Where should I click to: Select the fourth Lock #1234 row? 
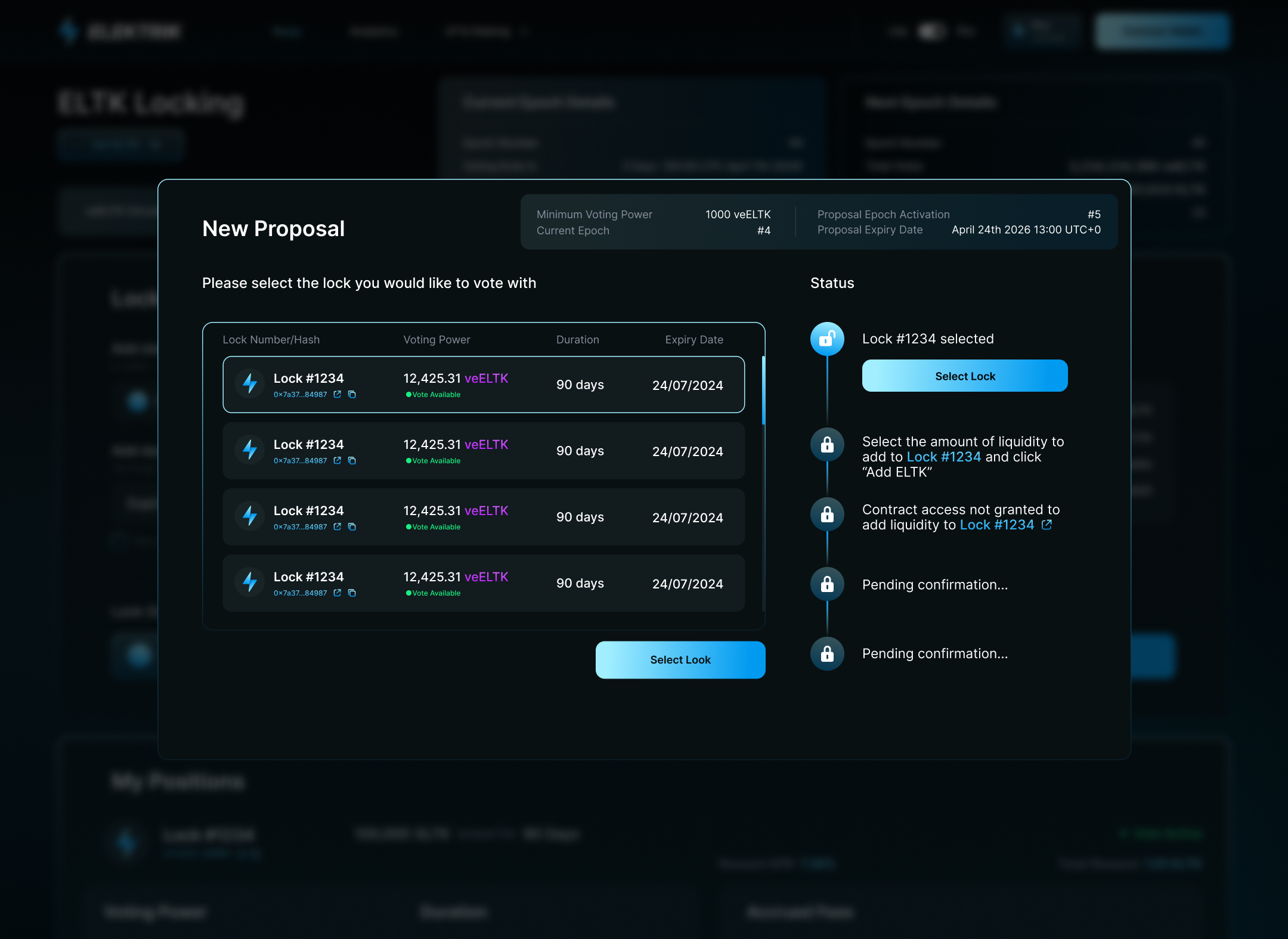(483, 583)
